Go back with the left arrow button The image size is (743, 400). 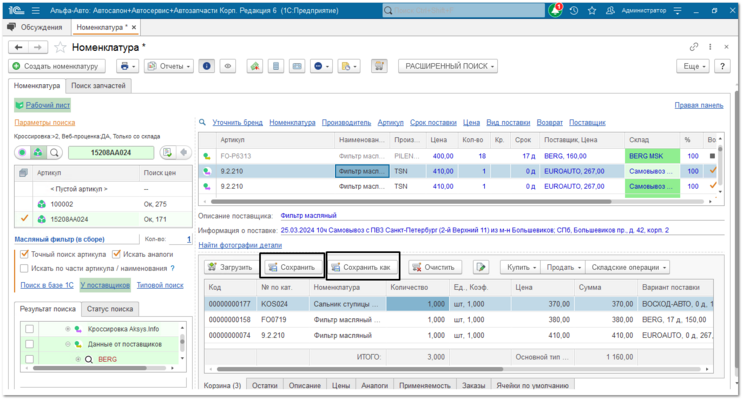[18, 47]
